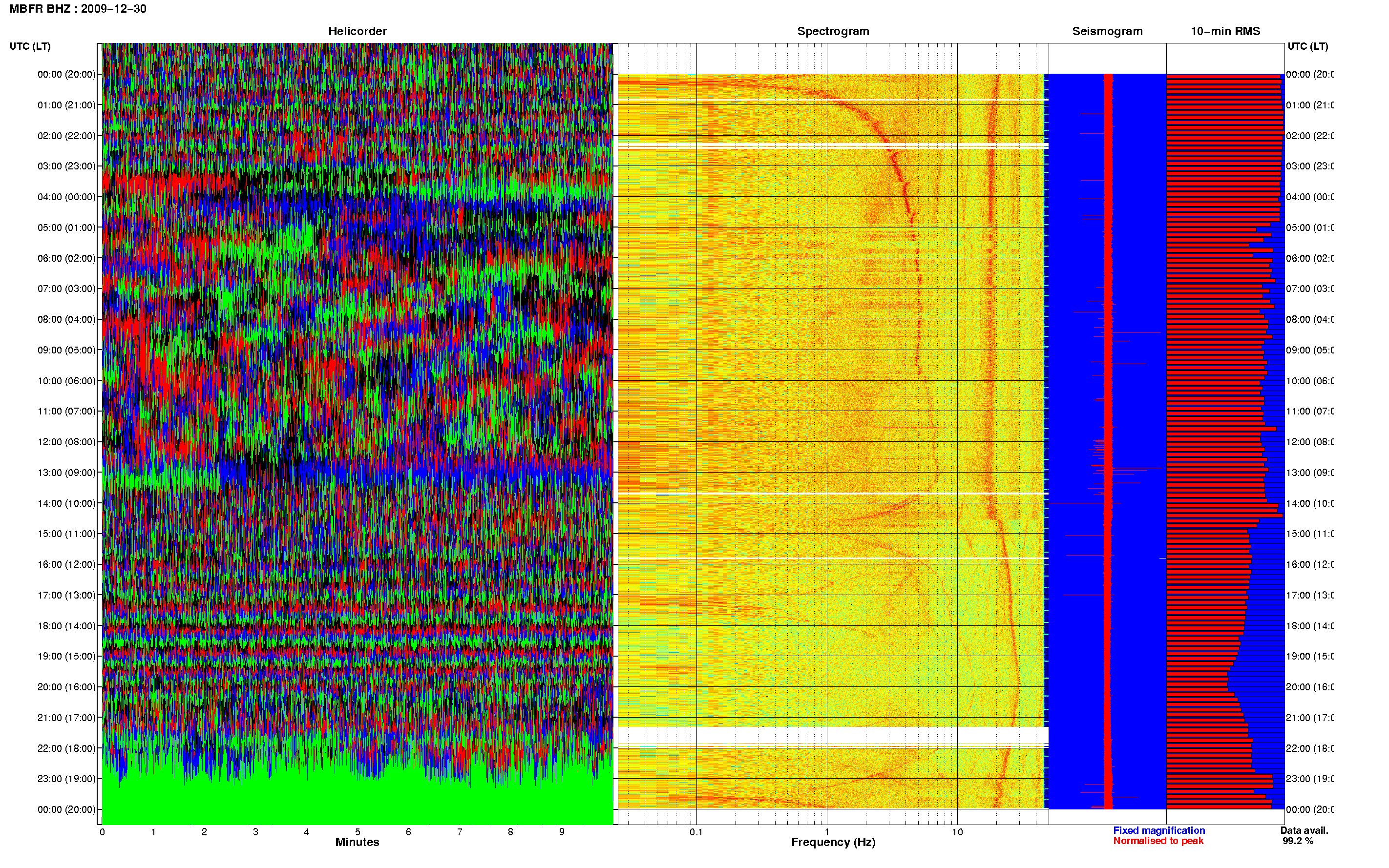Select left-axis time label '06:00 (02:00)'
The height and width of the screenshot is (868, 1389).
(66, 258)
